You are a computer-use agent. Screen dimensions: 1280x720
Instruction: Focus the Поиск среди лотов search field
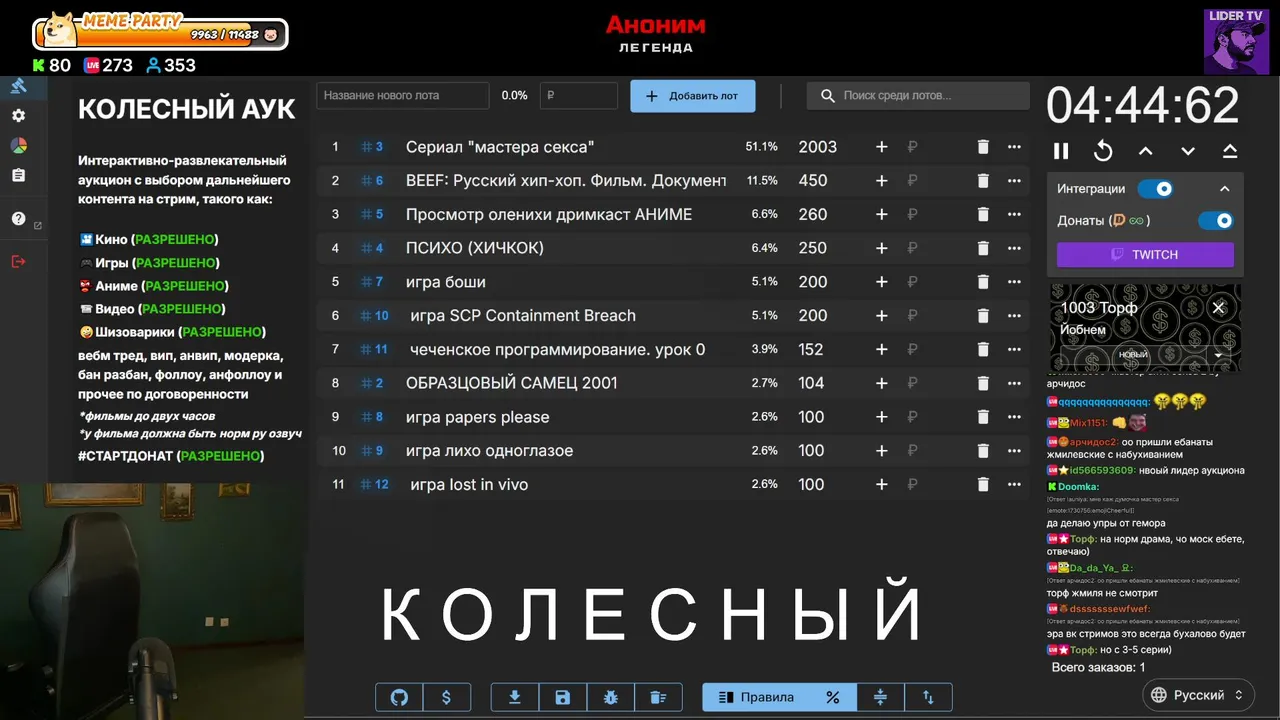click(918, 96)
